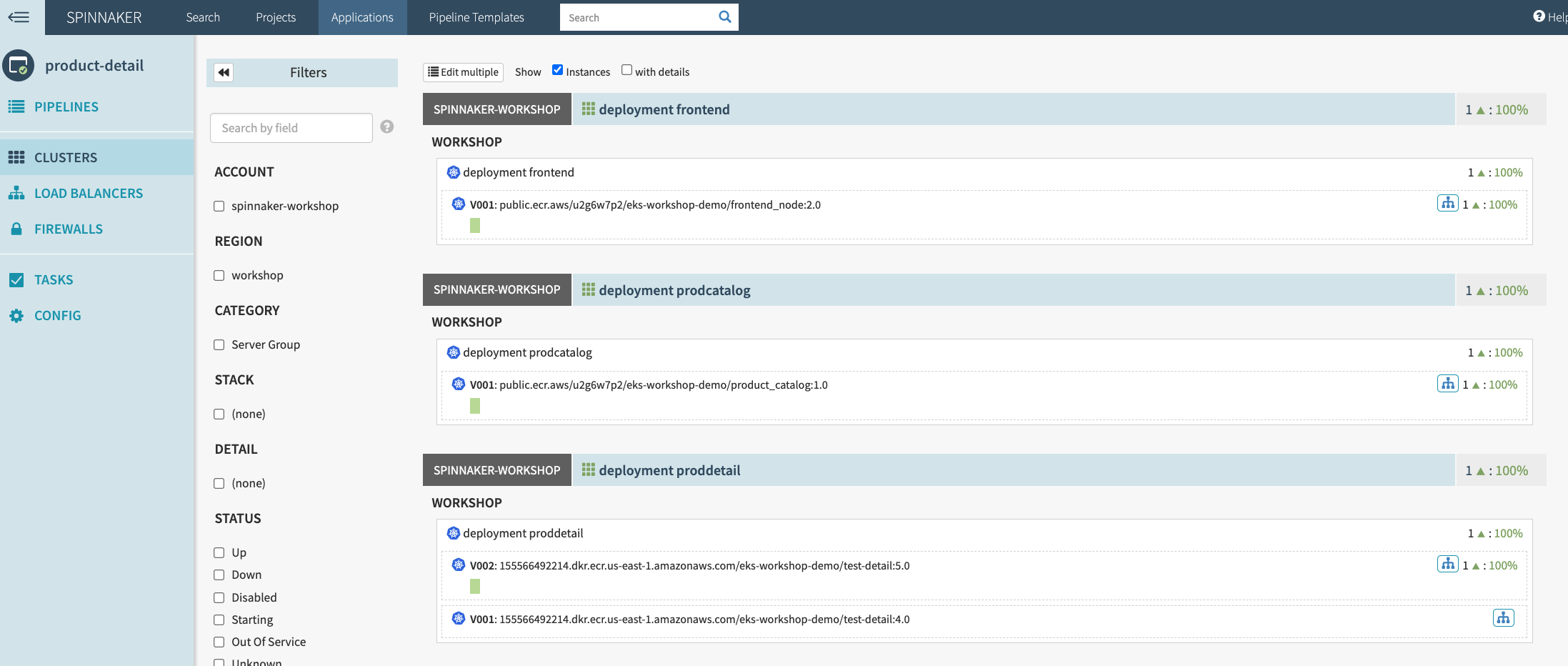
Task: Check the with details option
Action: click(x=626, y=69)
